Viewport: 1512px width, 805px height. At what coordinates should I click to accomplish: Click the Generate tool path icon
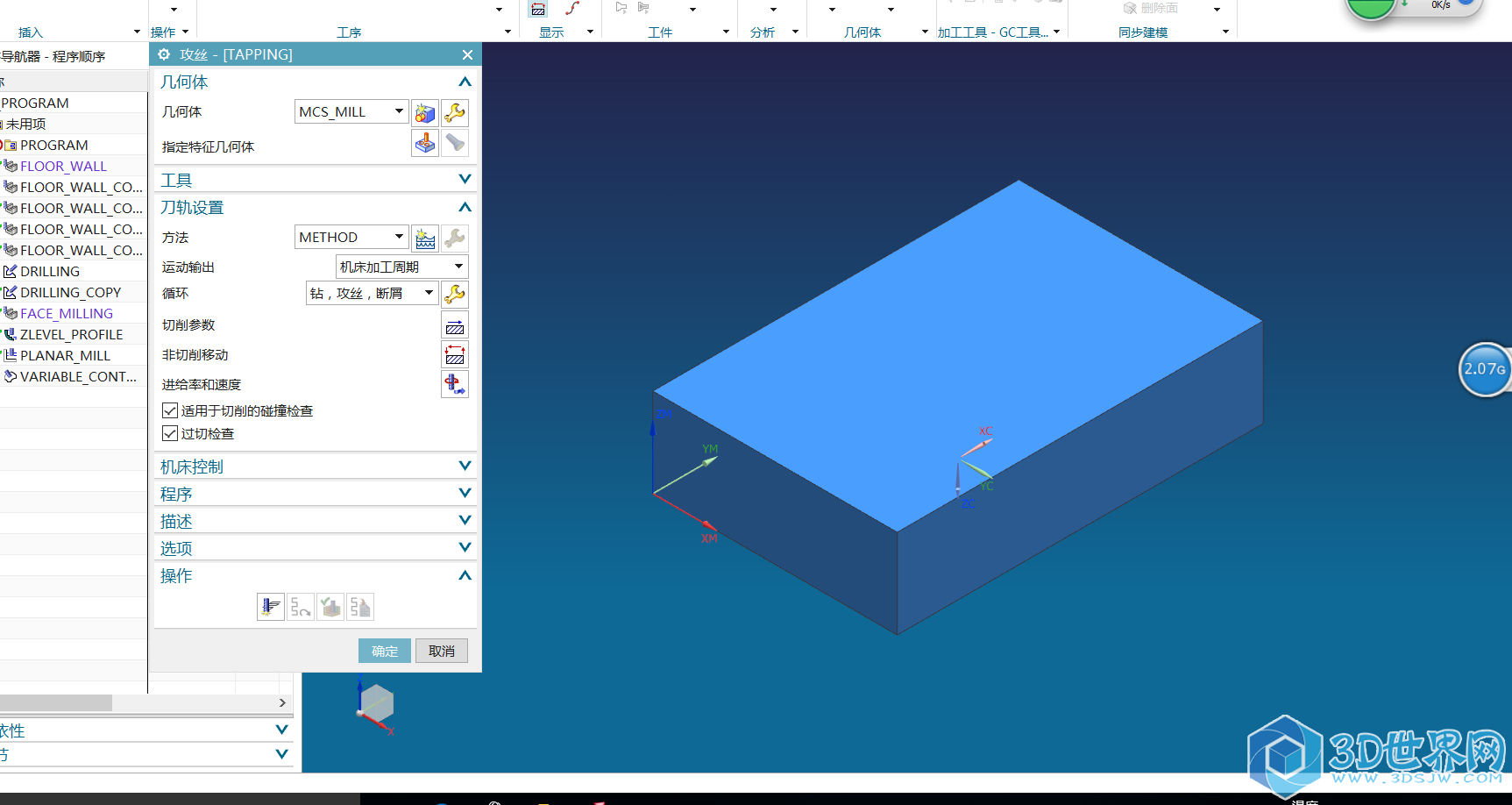[x=271, y=607]
